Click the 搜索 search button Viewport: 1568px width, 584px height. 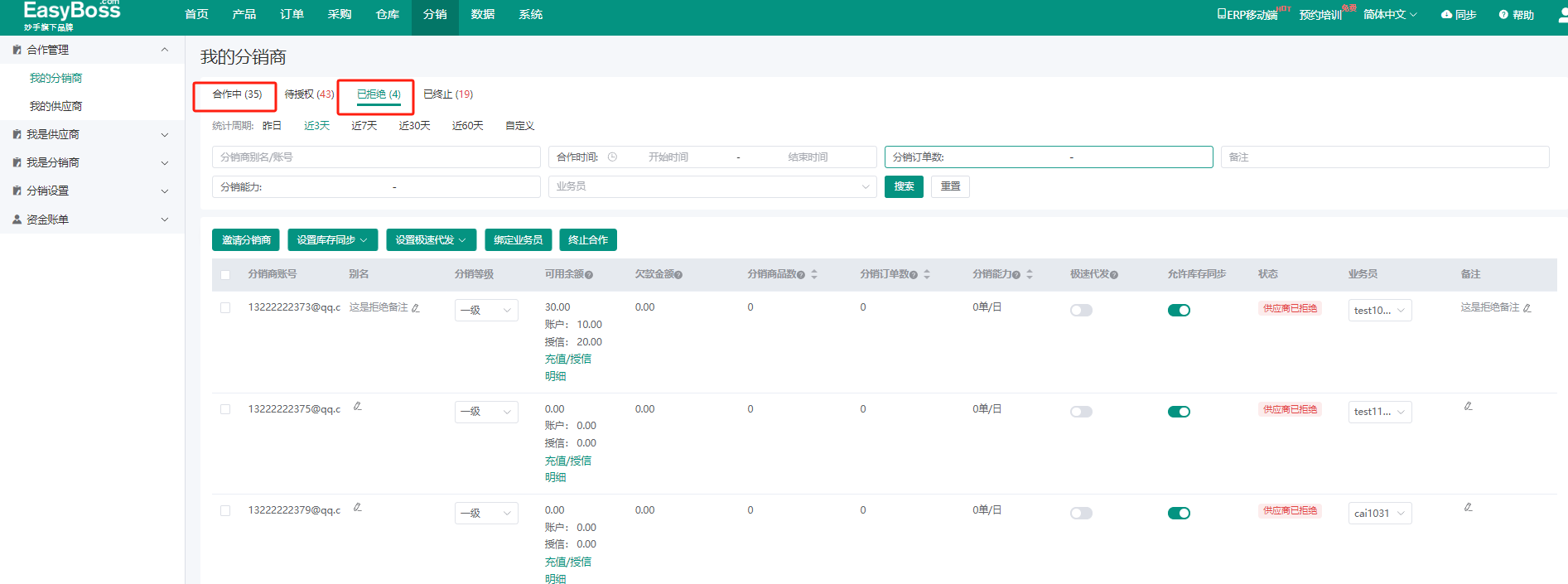pos(904,187)
